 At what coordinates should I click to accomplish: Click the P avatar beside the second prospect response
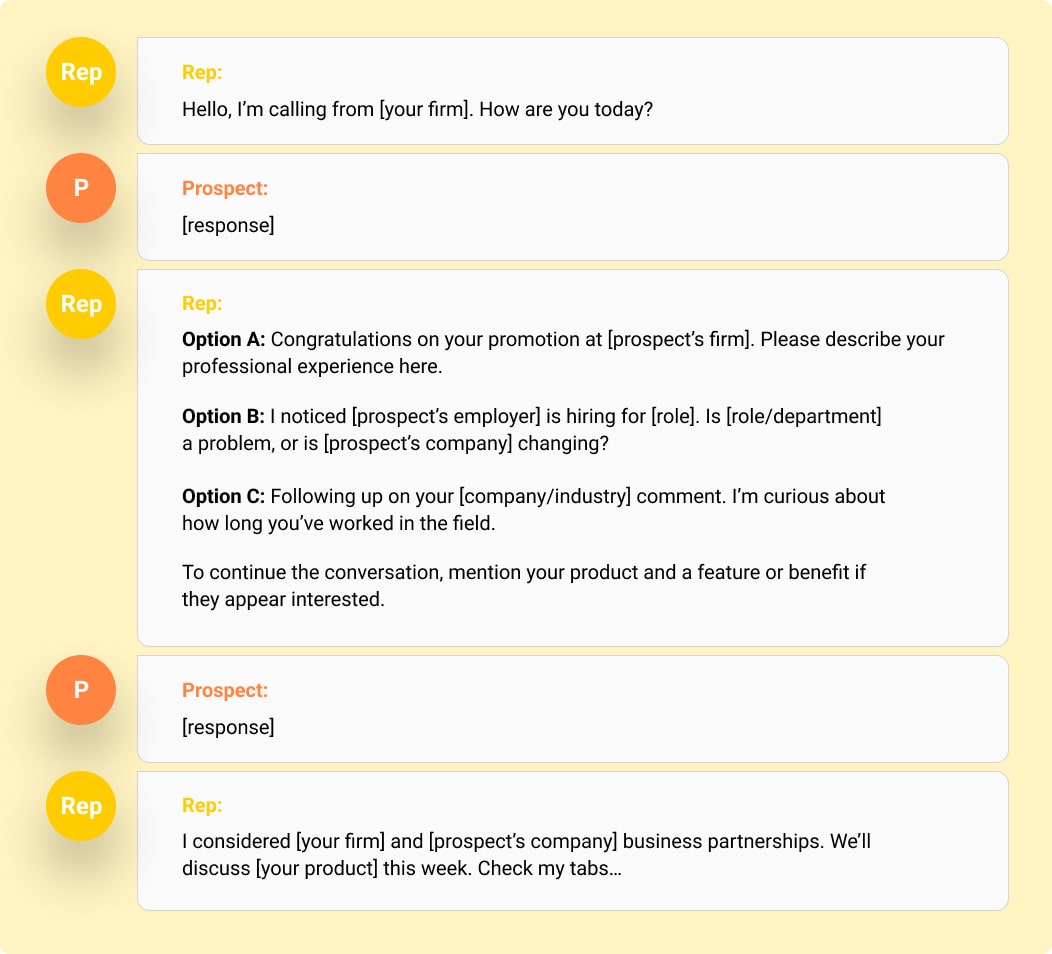click(x=81, y=690)
